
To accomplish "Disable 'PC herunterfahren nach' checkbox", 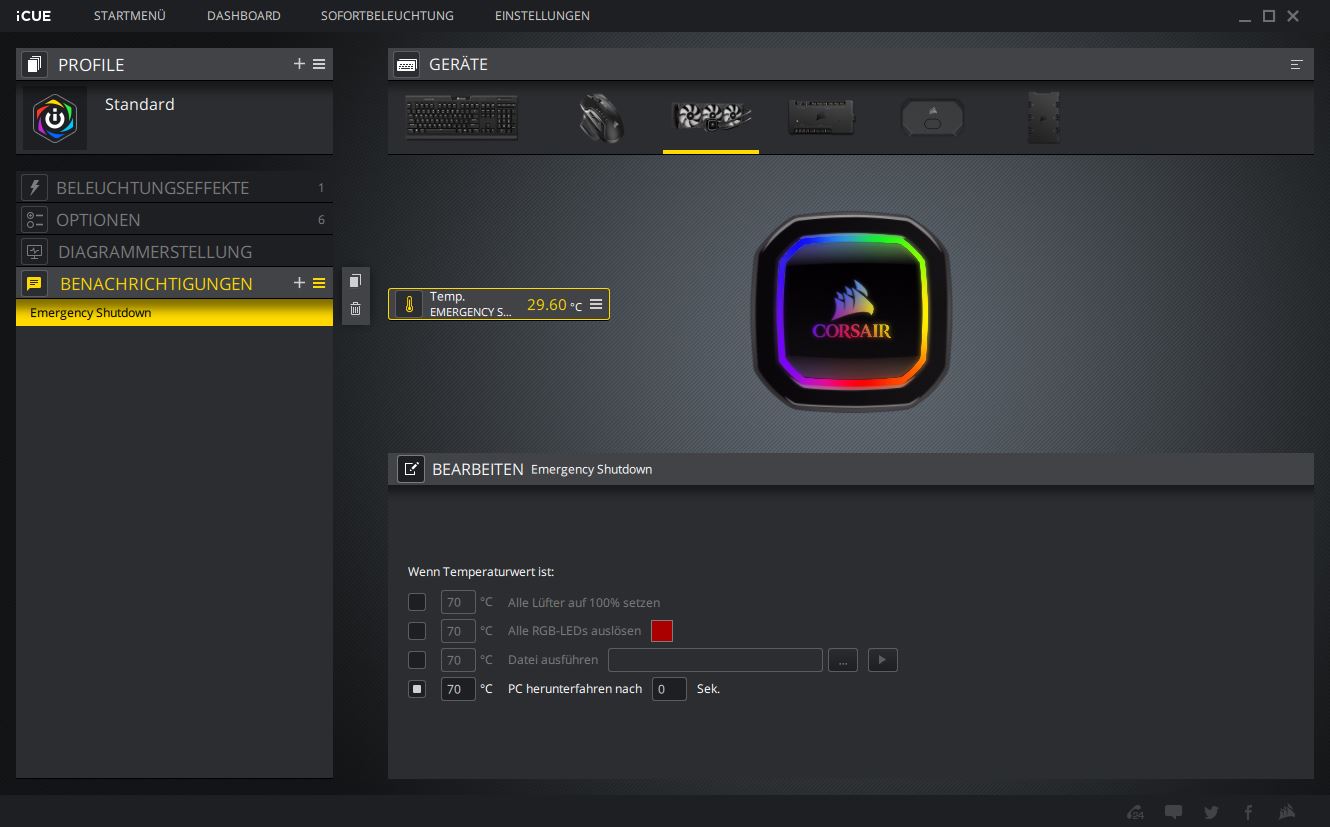I will [x=417, y=689].
